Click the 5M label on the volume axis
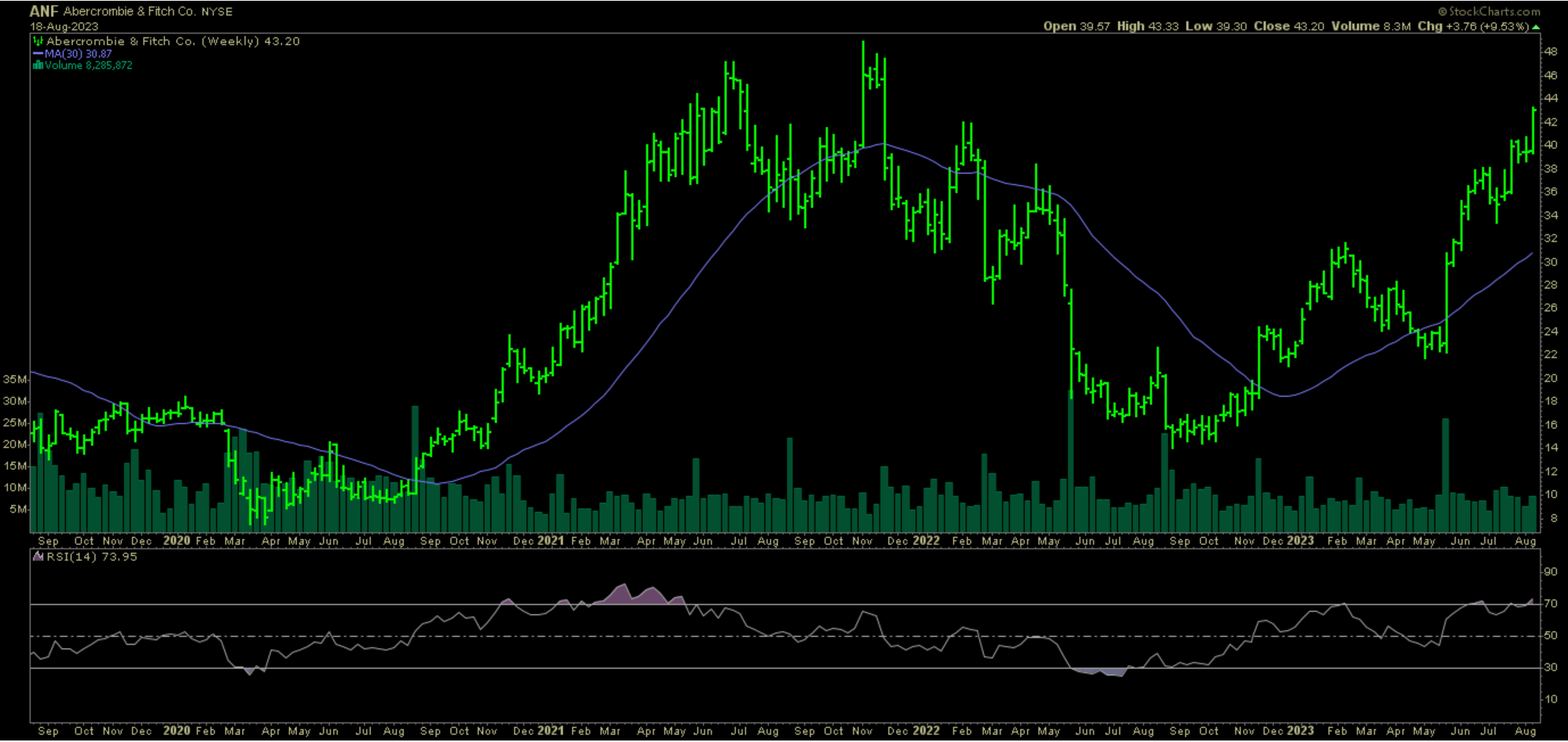 click(17, 509)
